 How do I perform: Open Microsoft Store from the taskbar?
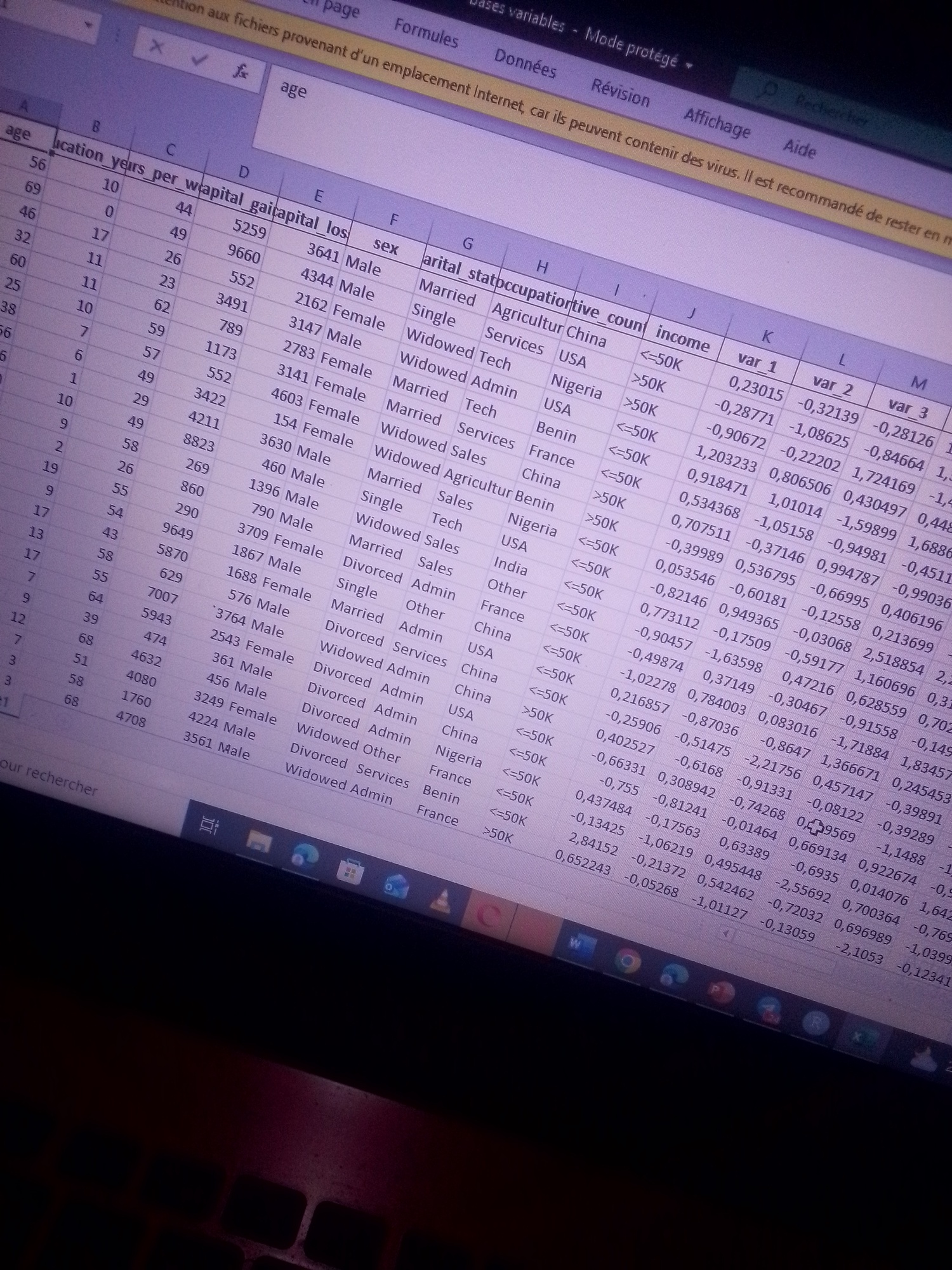(x=350, y=871)
